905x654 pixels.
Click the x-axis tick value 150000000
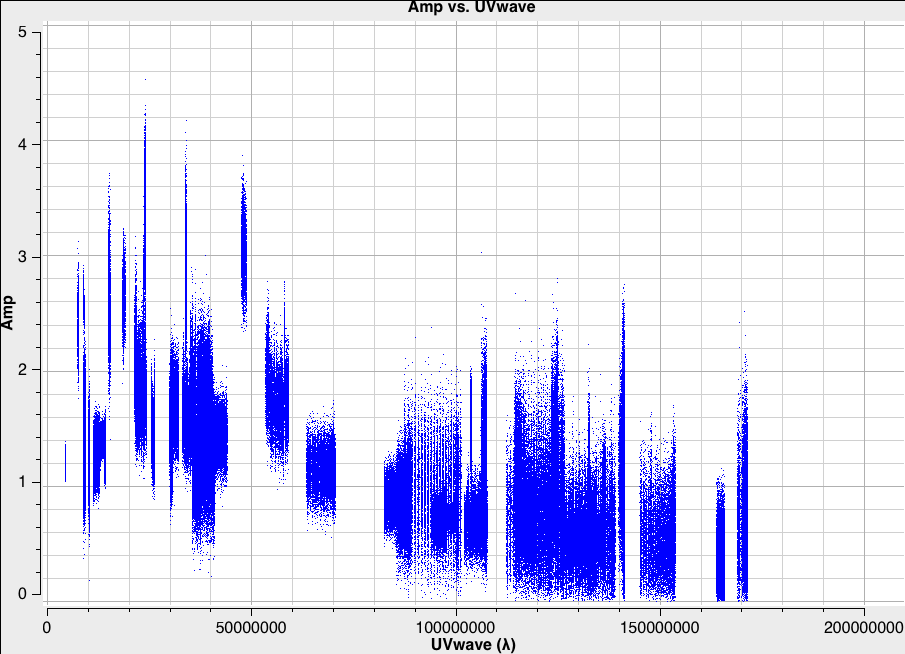click(x=660, y=627)
